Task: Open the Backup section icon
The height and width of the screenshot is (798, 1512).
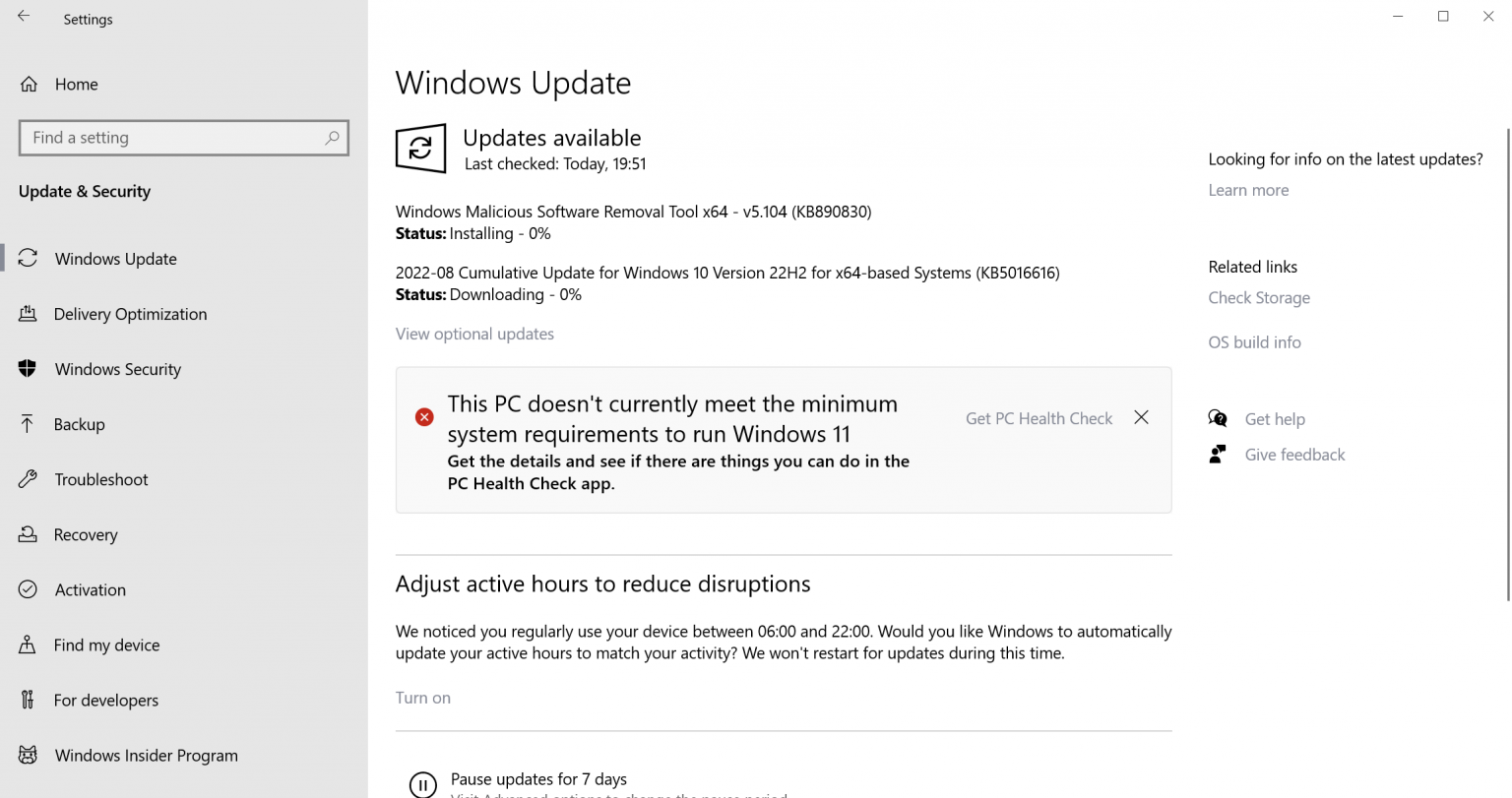Action: coord(30,424)
